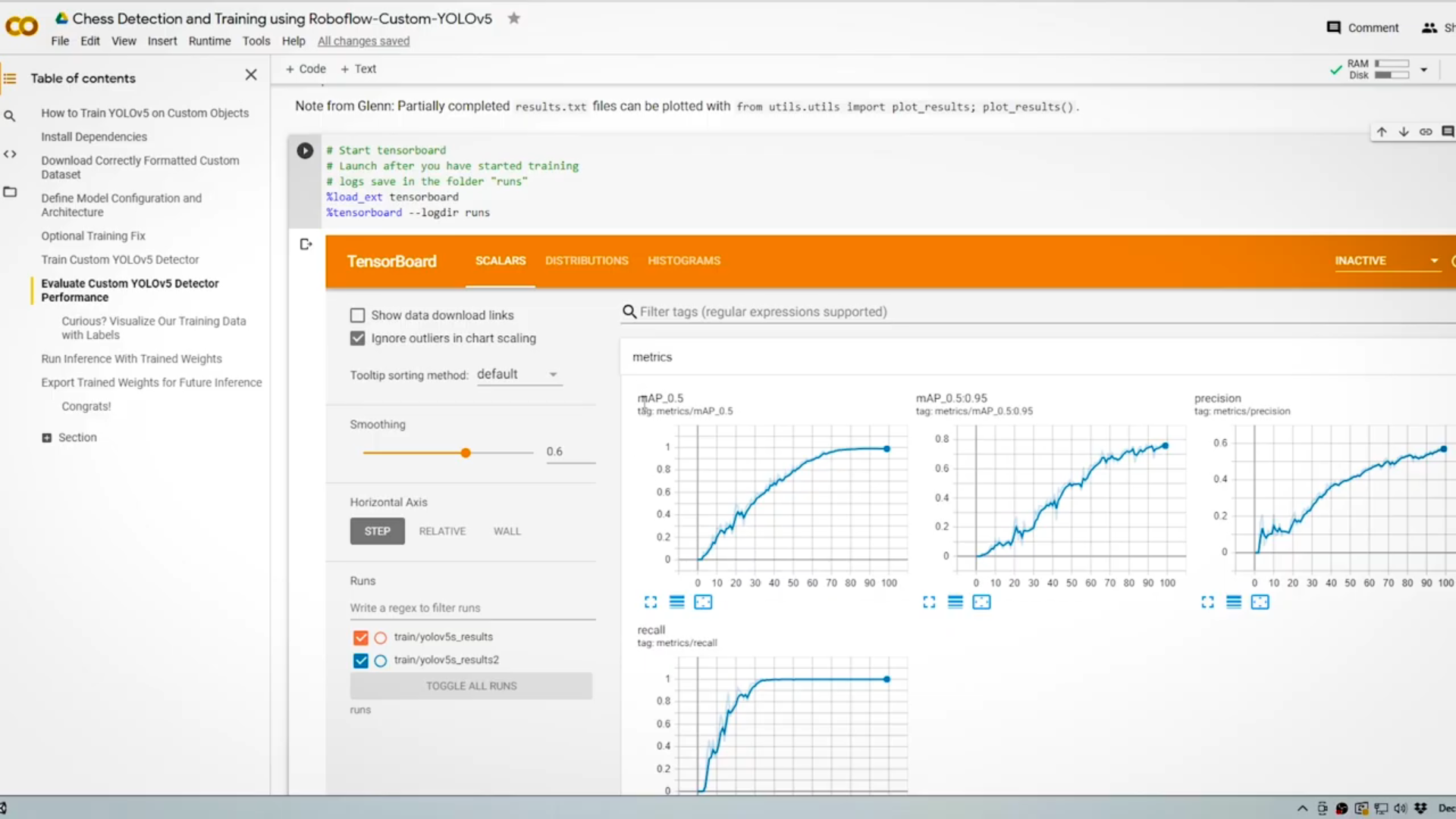The image size is (1456, 819).
Task: Click the cell output toggle icon
Action: pyautogui.click(x=306, y=244)
